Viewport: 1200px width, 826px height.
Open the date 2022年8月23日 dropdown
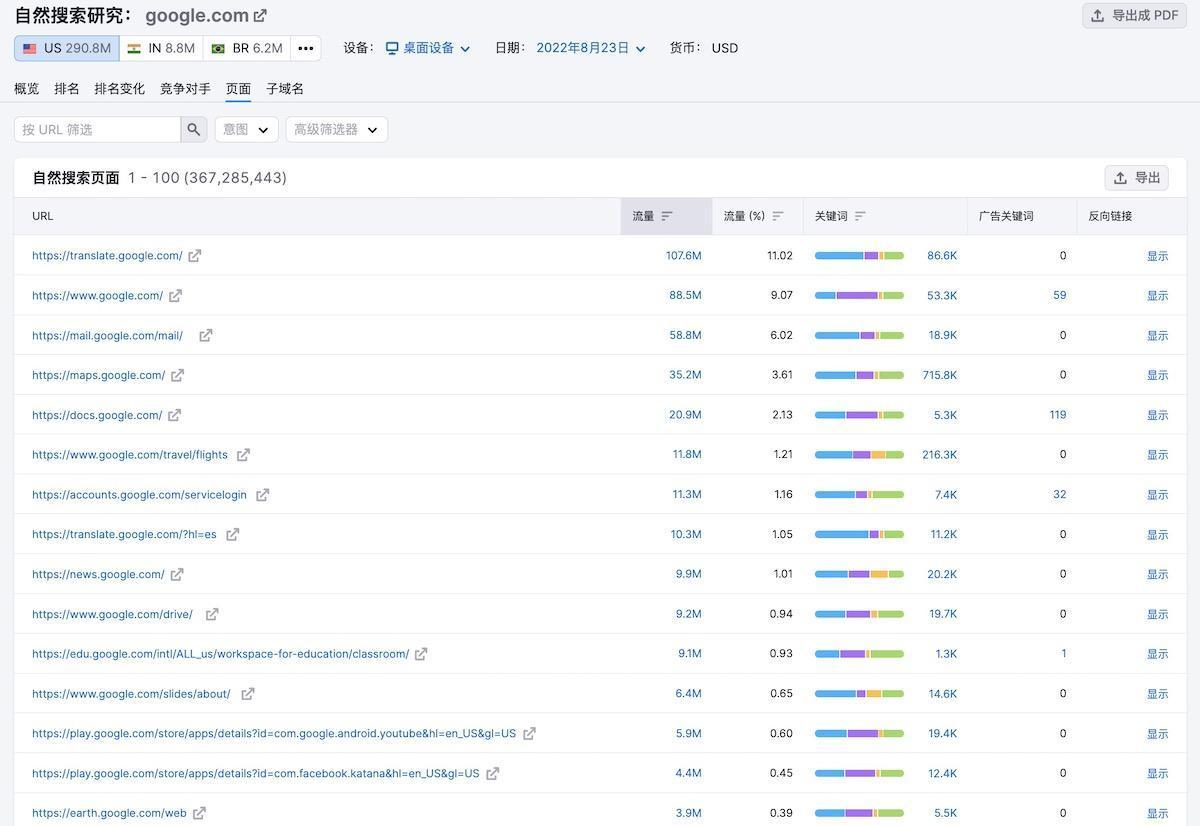[x=591, y=48]
